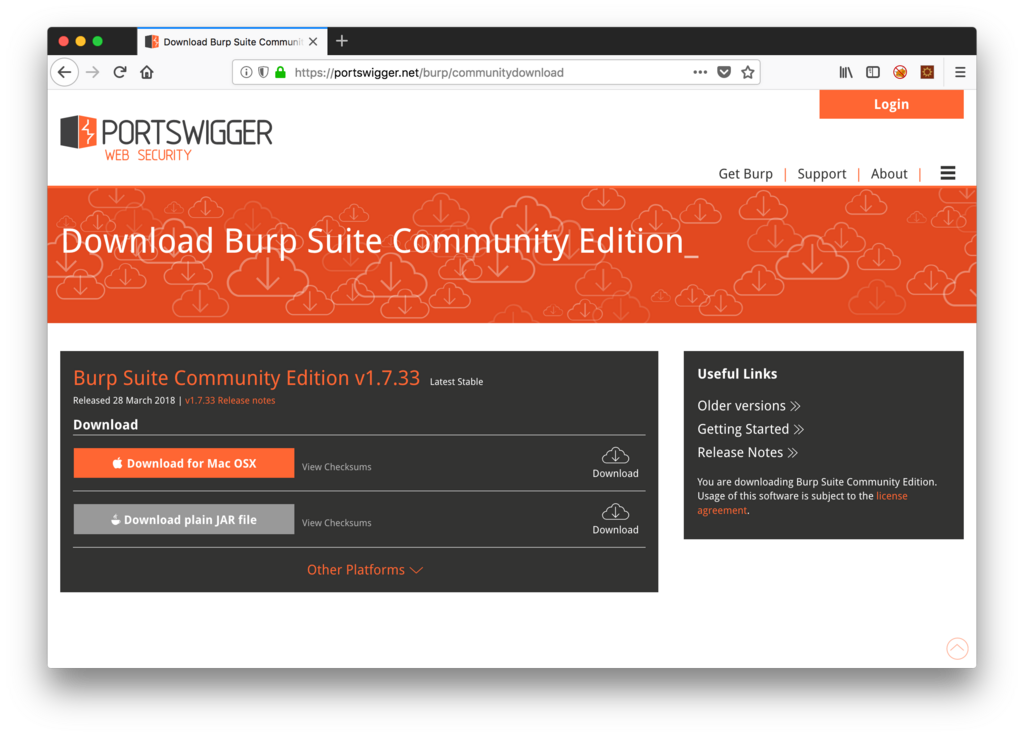Image resolution: width=1024 pixels, height=736 pixels.
Task: Click cloud Download icon in Mac OSX row
Action: (615, 463)
